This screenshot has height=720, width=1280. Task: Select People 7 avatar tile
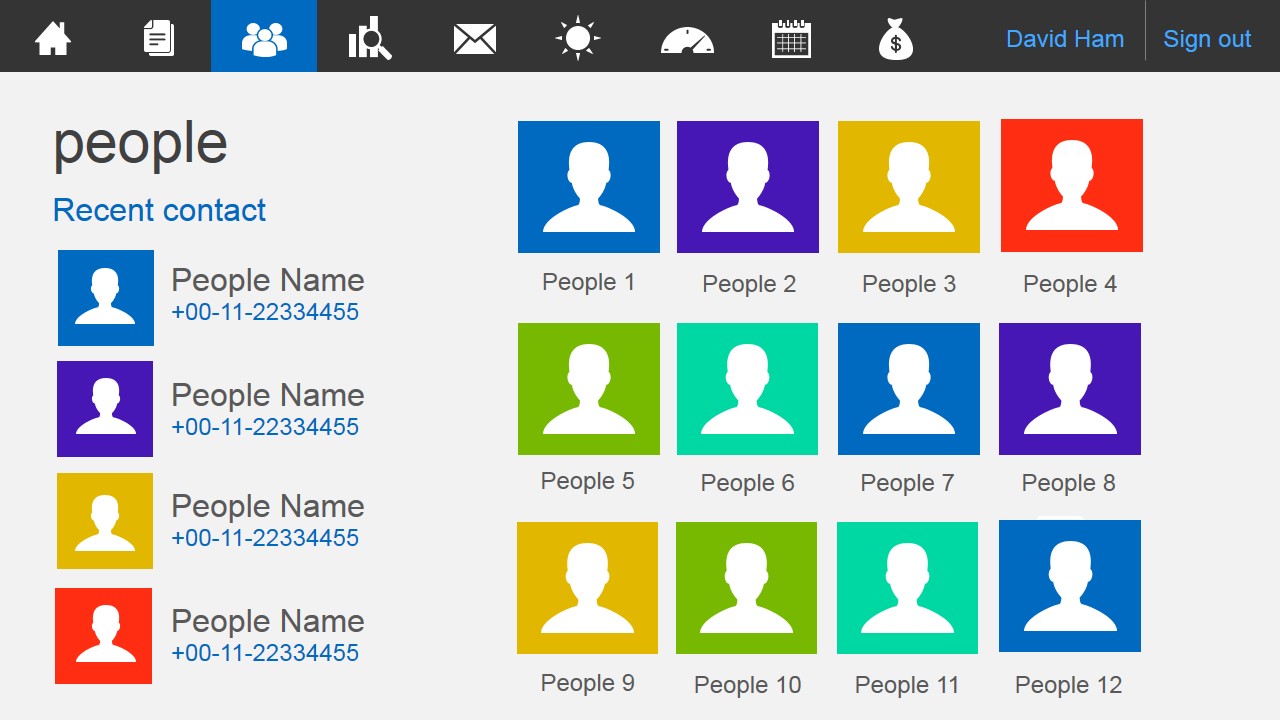point(909,389)
